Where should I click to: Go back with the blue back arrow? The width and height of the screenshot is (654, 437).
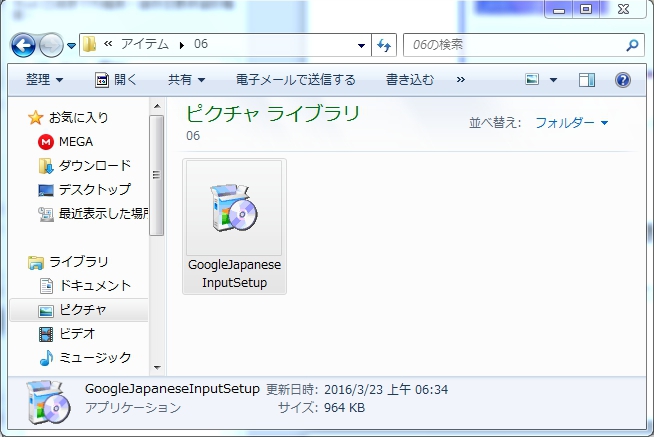point(23,45)
